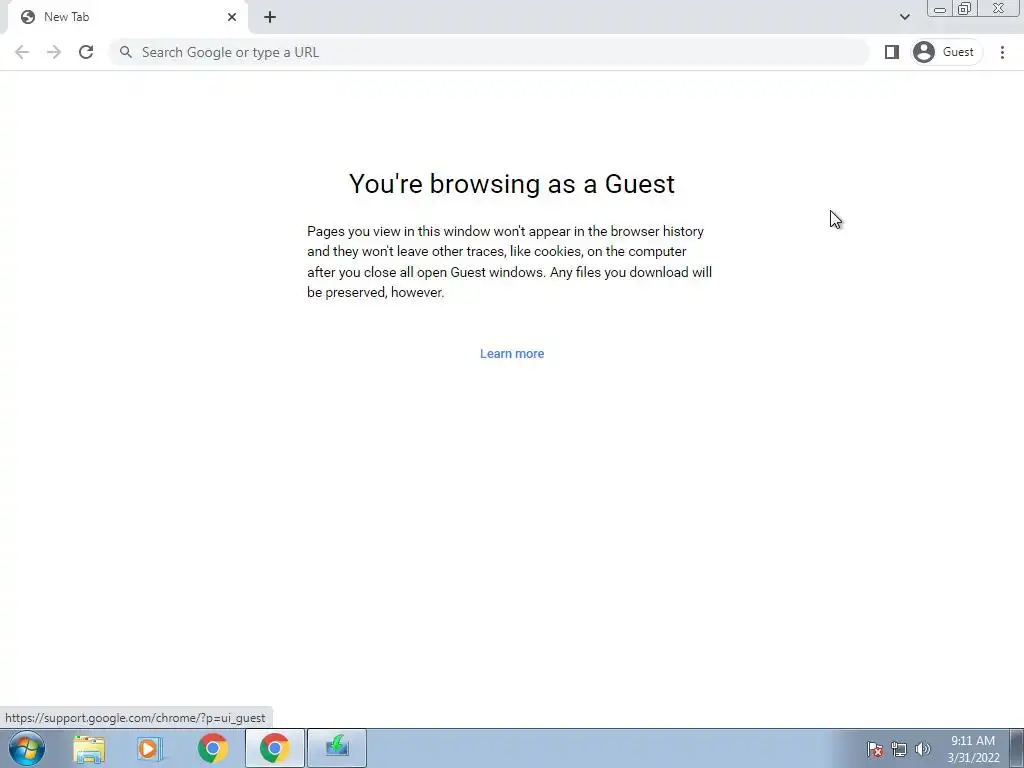Open Windows Media Player from taskbar

click(150, 748)
